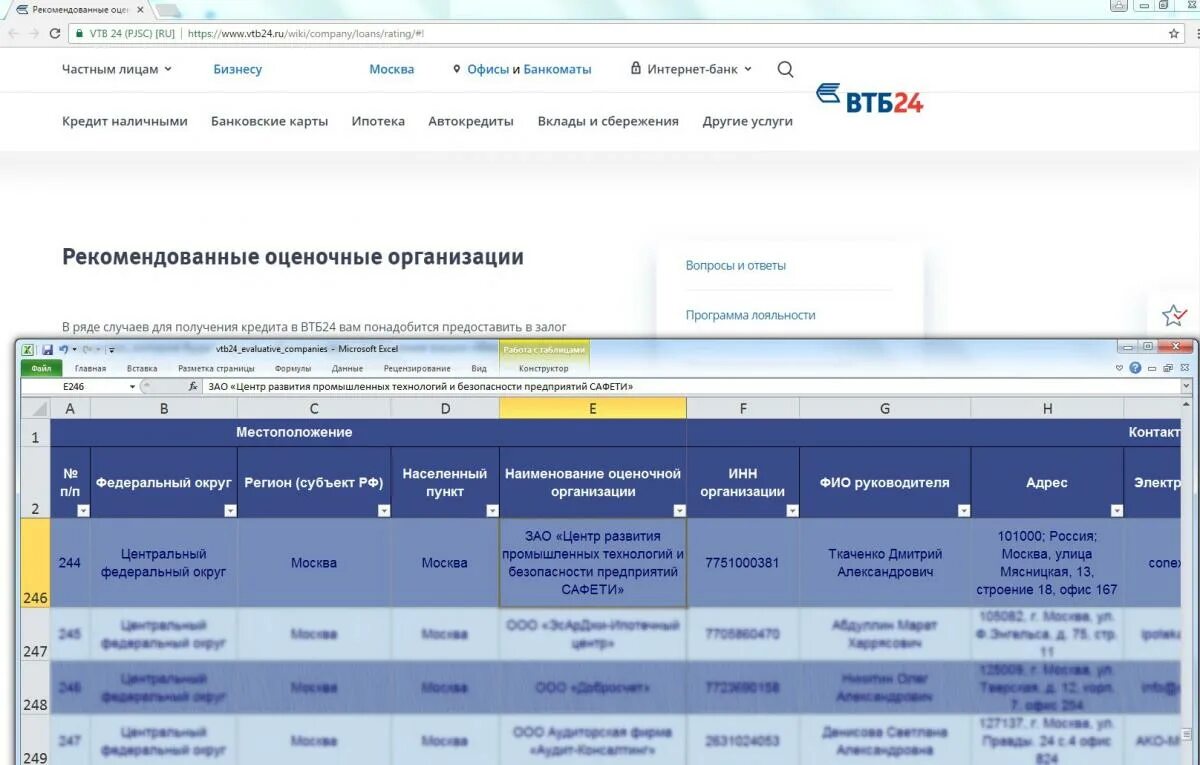Viewport: 1200px width, 765px height.
Task: Open the Рецензирование ribbon tab
Action: (417, 368)
